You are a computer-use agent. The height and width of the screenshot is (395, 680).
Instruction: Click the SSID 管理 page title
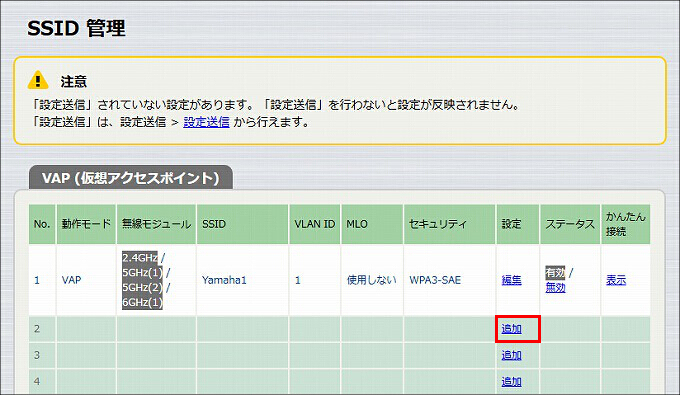(76, 29)
